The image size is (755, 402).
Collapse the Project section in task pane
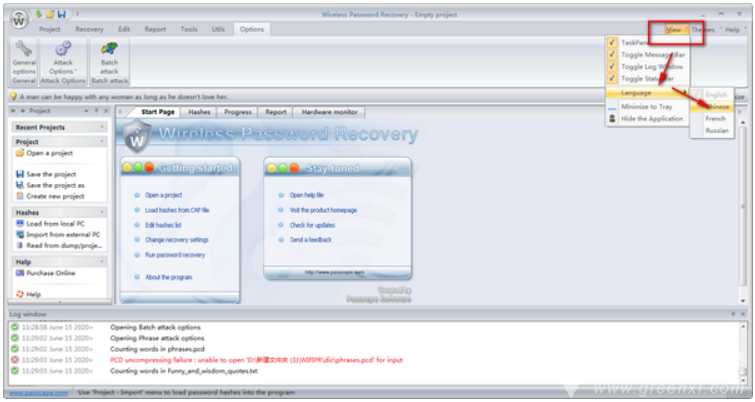coord(102,142)
